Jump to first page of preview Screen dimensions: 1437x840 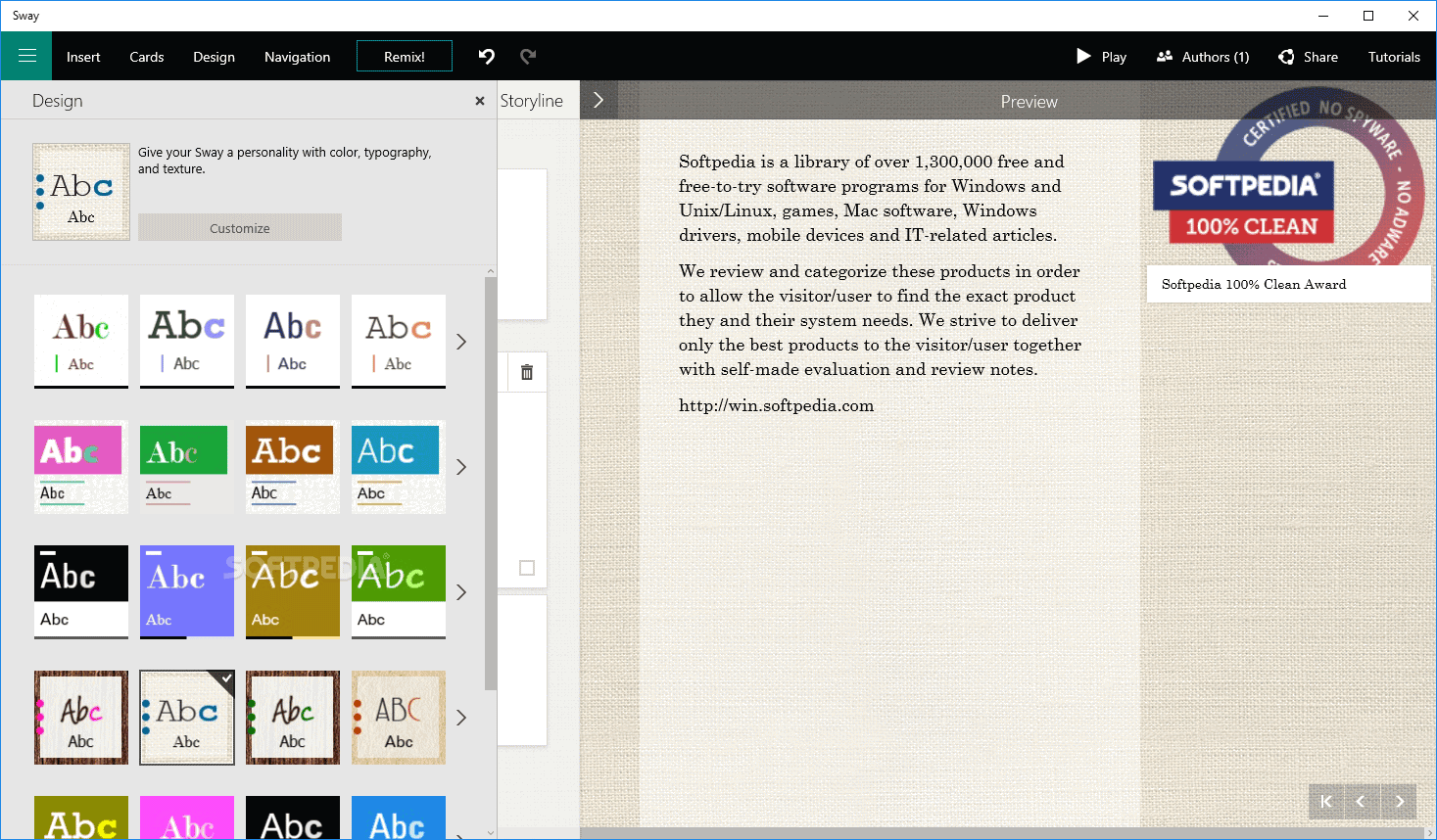coord(1326,801)
